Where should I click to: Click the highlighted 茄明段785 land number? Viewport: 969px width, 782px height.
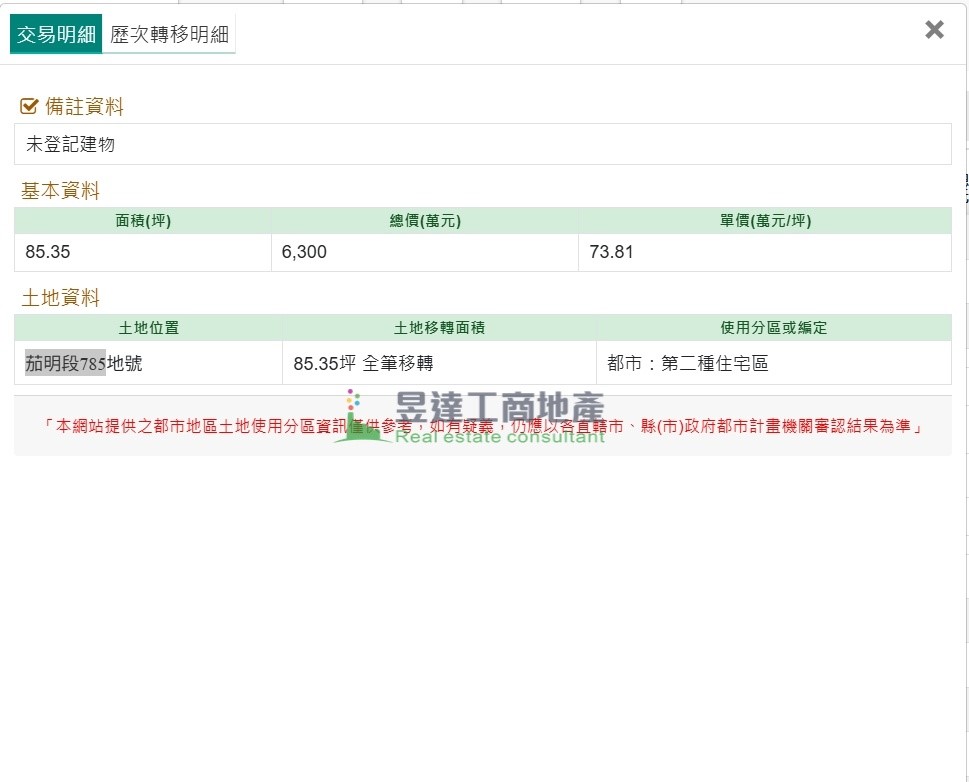click(x=65, y=364)
